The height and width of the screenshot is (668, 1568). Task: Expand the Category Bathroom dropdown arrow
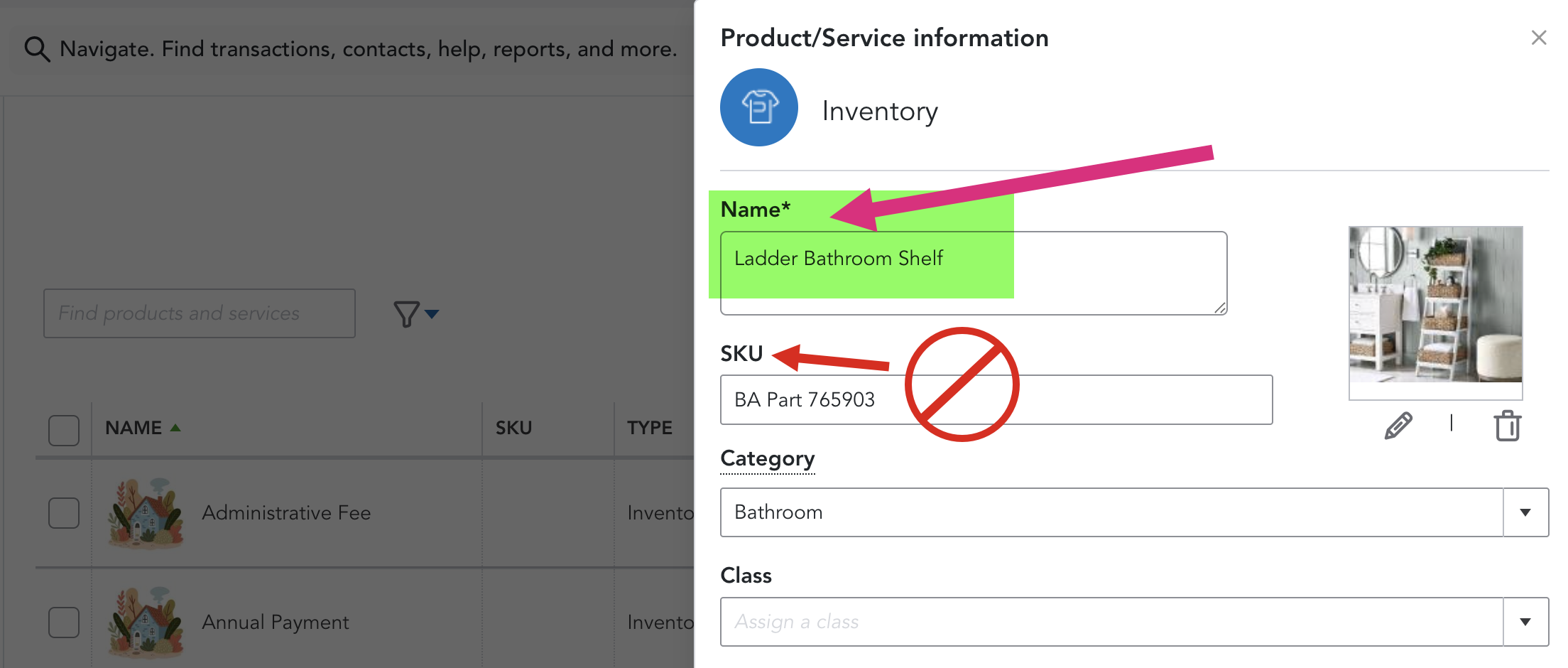(x=1525, y=512)
